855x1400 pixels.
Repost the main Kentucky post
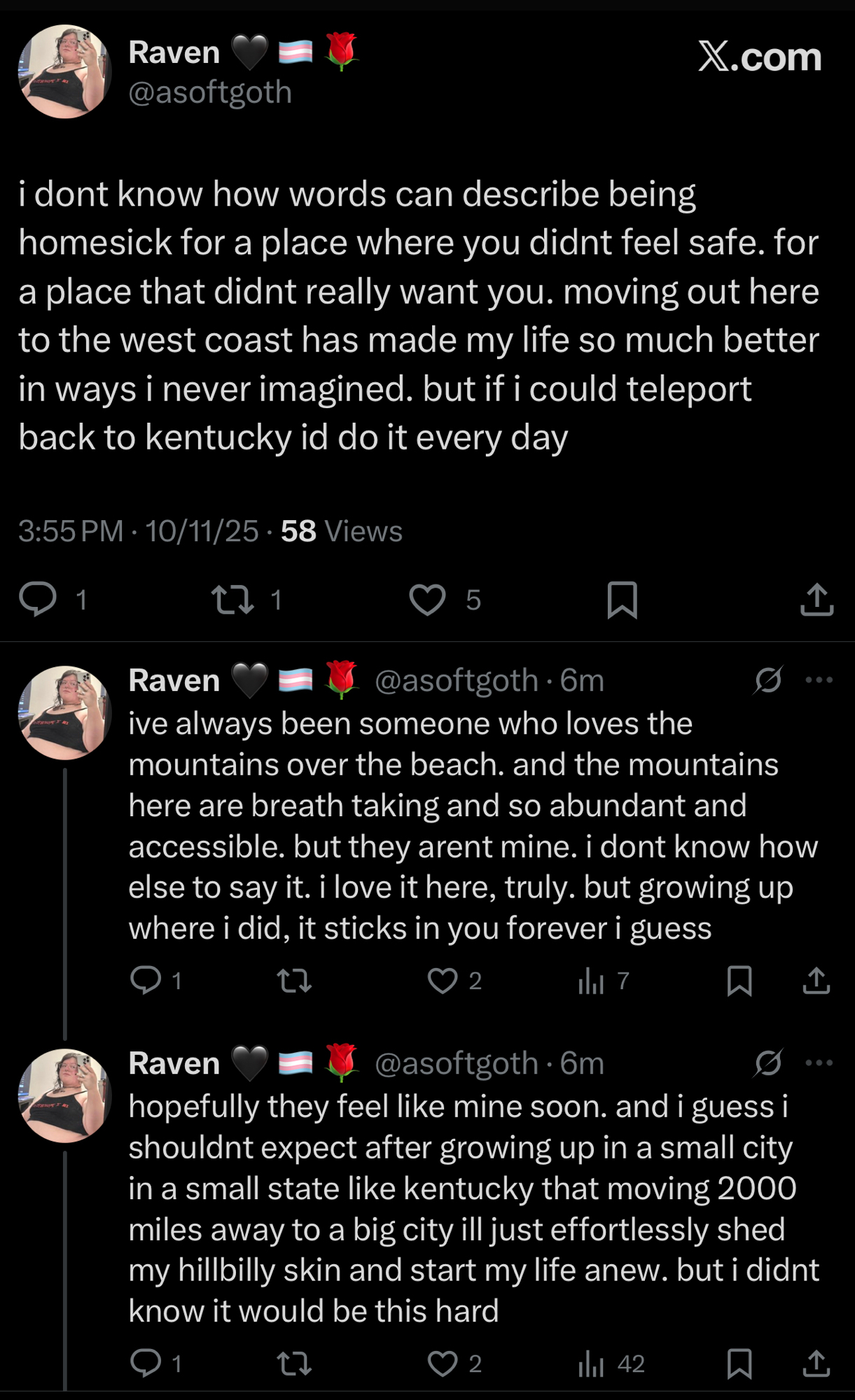pyautogui.click(x=233, y=600)
